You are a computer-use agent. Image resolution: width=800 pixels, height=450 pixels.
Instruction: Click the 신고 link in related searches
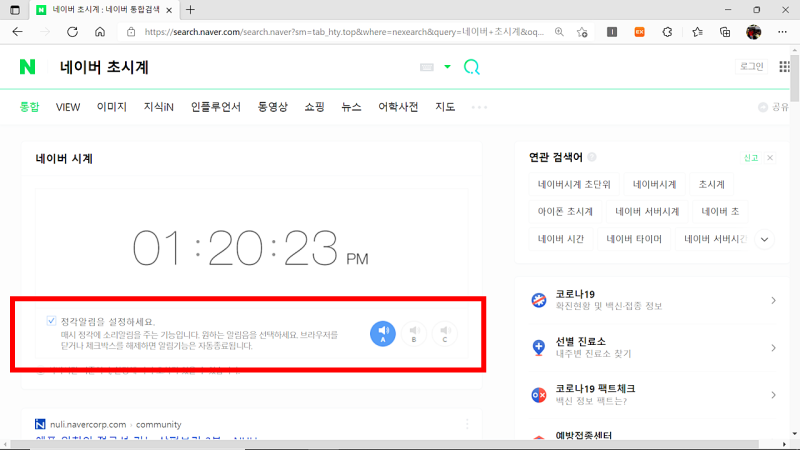pos(751,158)
